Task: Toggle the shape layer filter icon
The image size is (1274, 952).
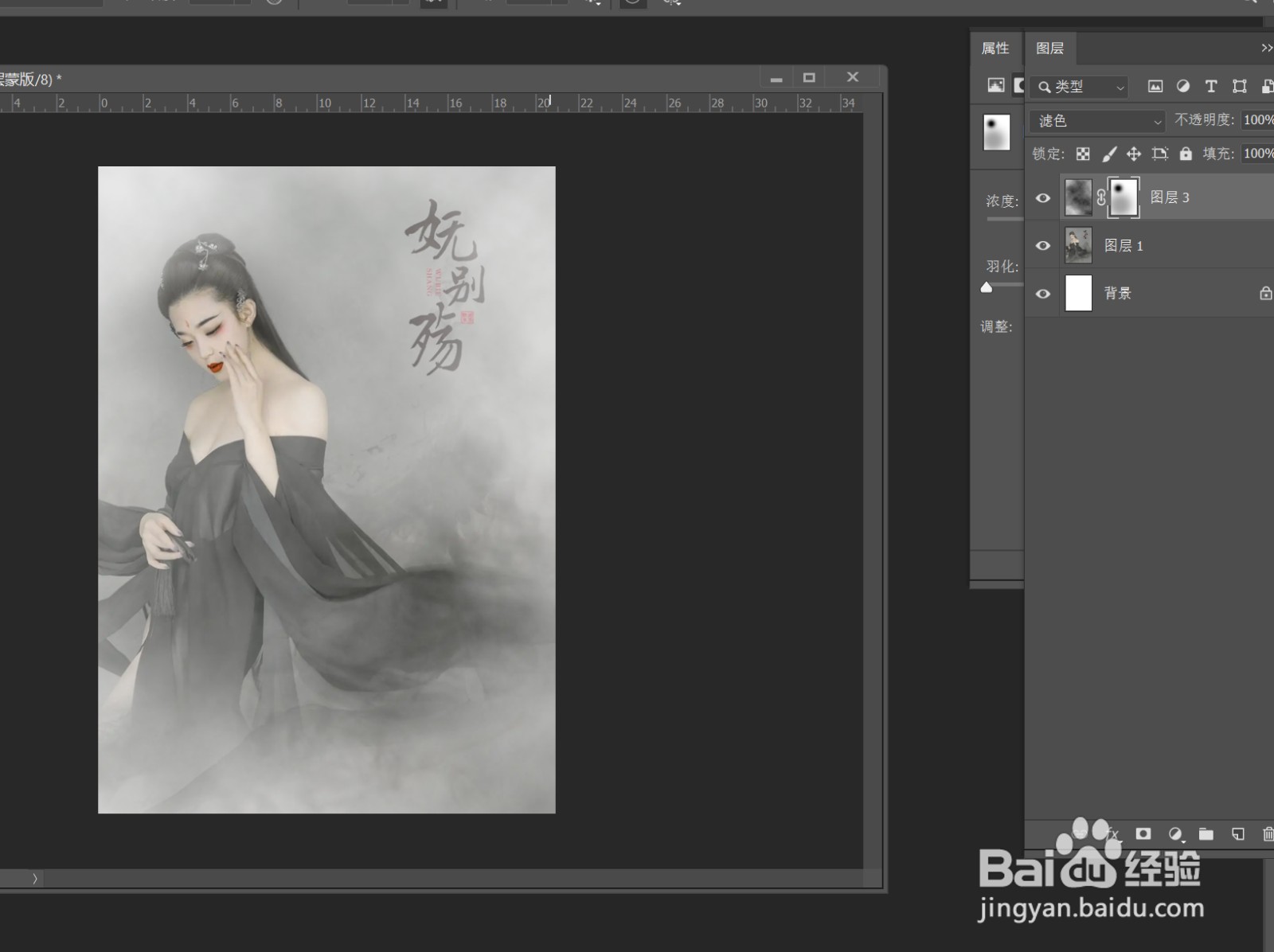Action: pos(1240,86)
